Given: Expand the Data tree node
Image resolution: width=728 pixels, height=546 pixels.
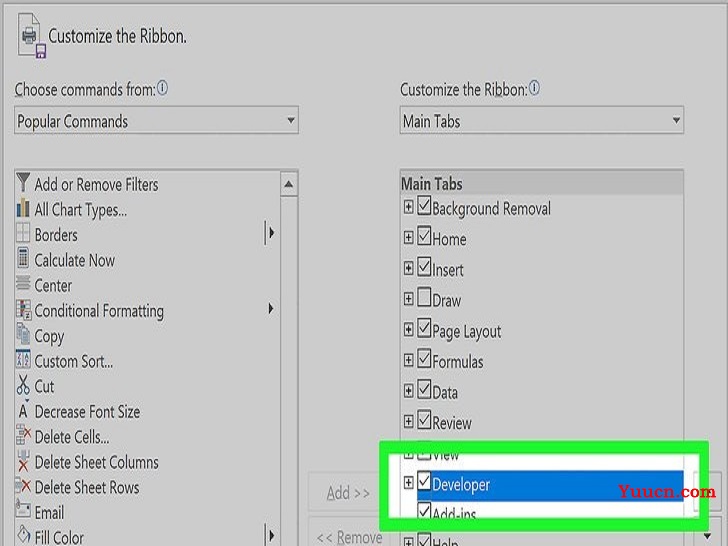Looking at the screenshot, I should click(x=408, y=391).
